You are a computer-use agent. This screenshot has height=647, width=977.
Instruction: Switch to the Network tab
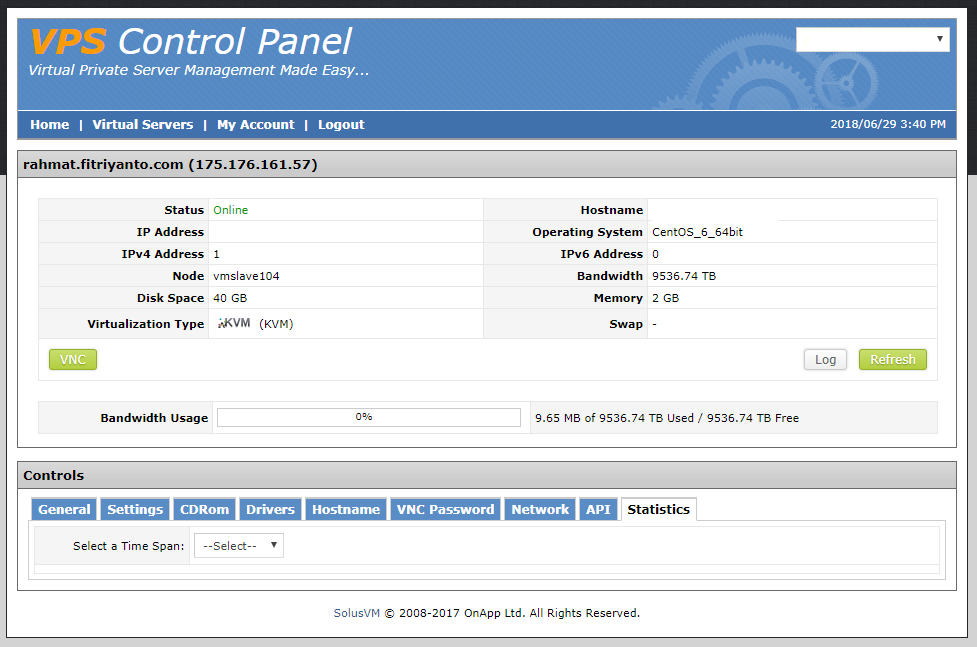pyautogui.click(x=540, y=510)
